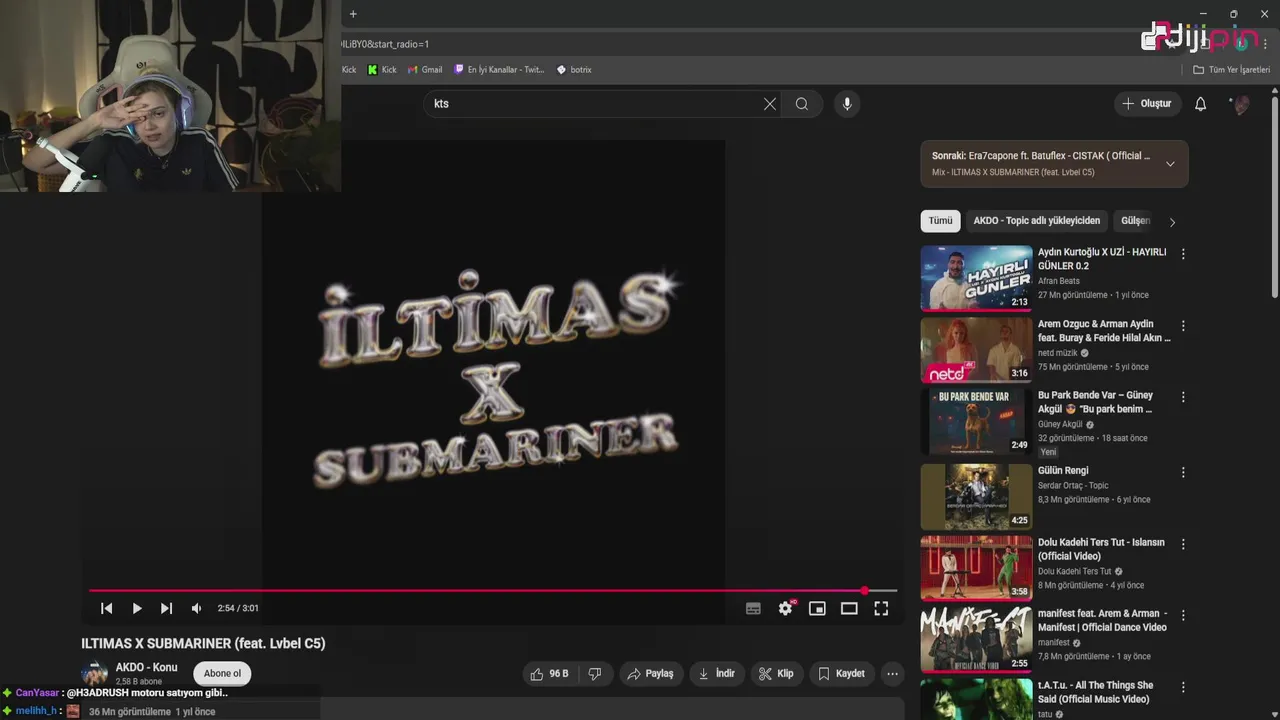Viewport: 1280px width, 720px height.
Task: Open the Afran Beats channel name
Action: click(1060, 281)
